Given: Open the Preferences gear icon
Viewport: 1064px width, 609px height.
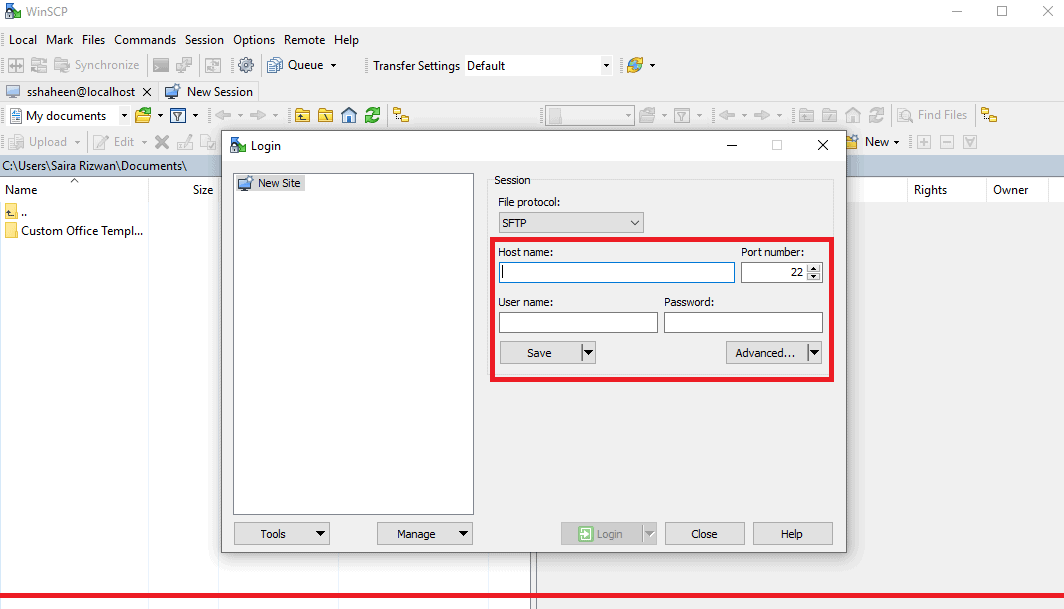Looking at the screenshot, I should pyautogui.click(x=246, y=65).
